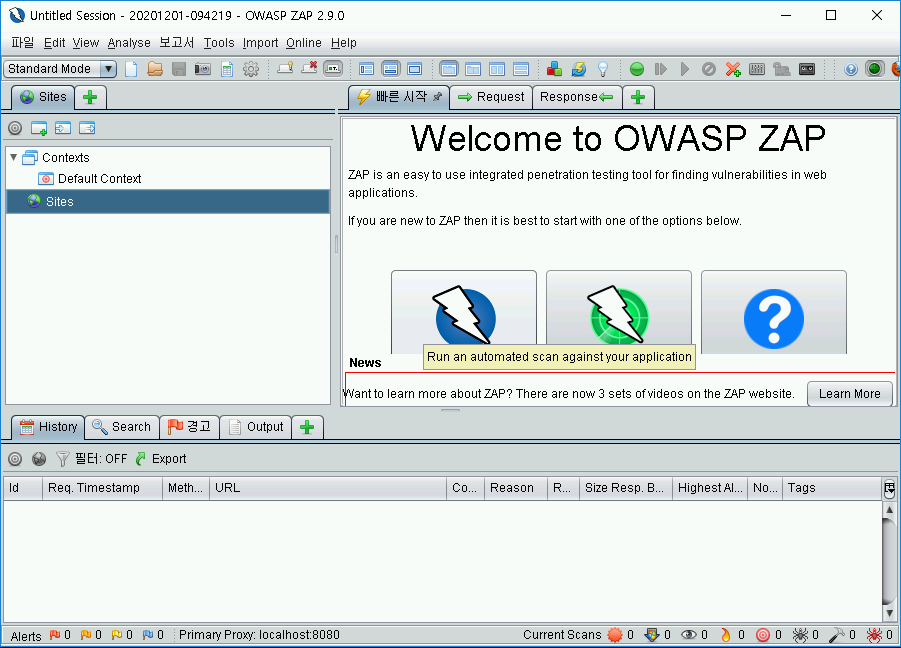The width and height of the screenshot is (901, 648).
Task: Select the Sites tab
Action: coord(43,97)
